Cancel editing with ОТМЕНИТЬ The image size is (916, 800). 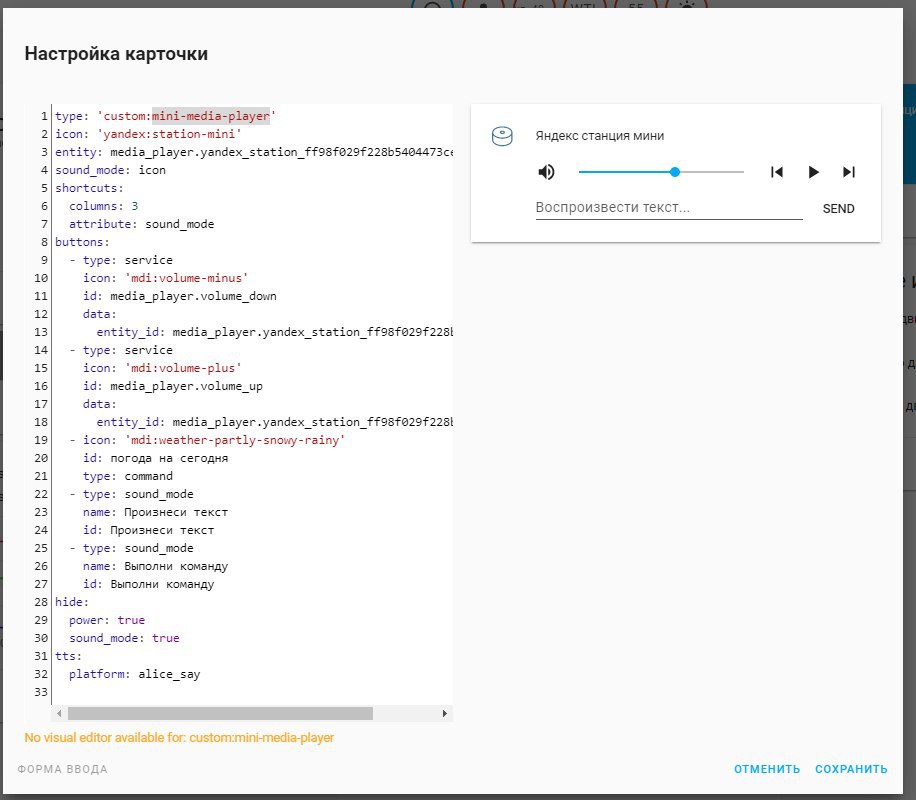[766, 769]
